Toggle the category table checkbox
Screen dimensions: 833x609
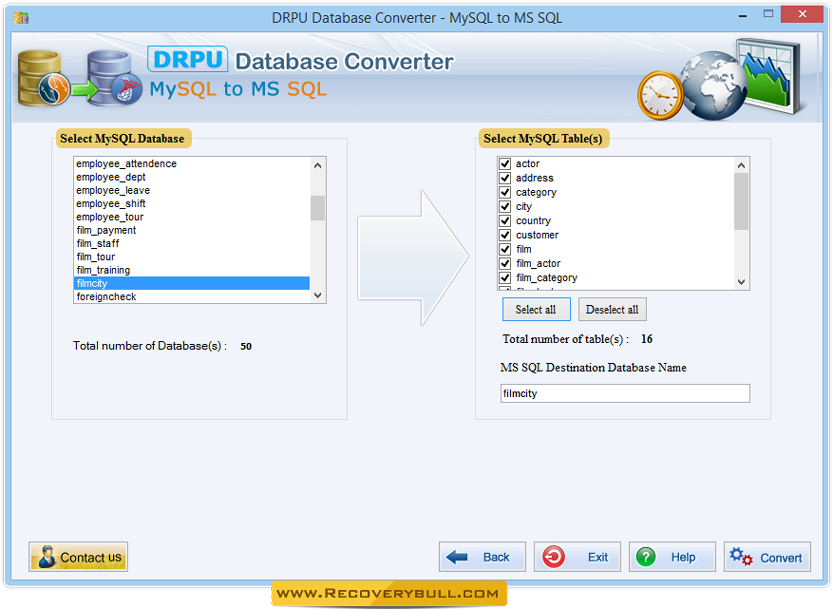pyautogui.click(x=505, y=192)
